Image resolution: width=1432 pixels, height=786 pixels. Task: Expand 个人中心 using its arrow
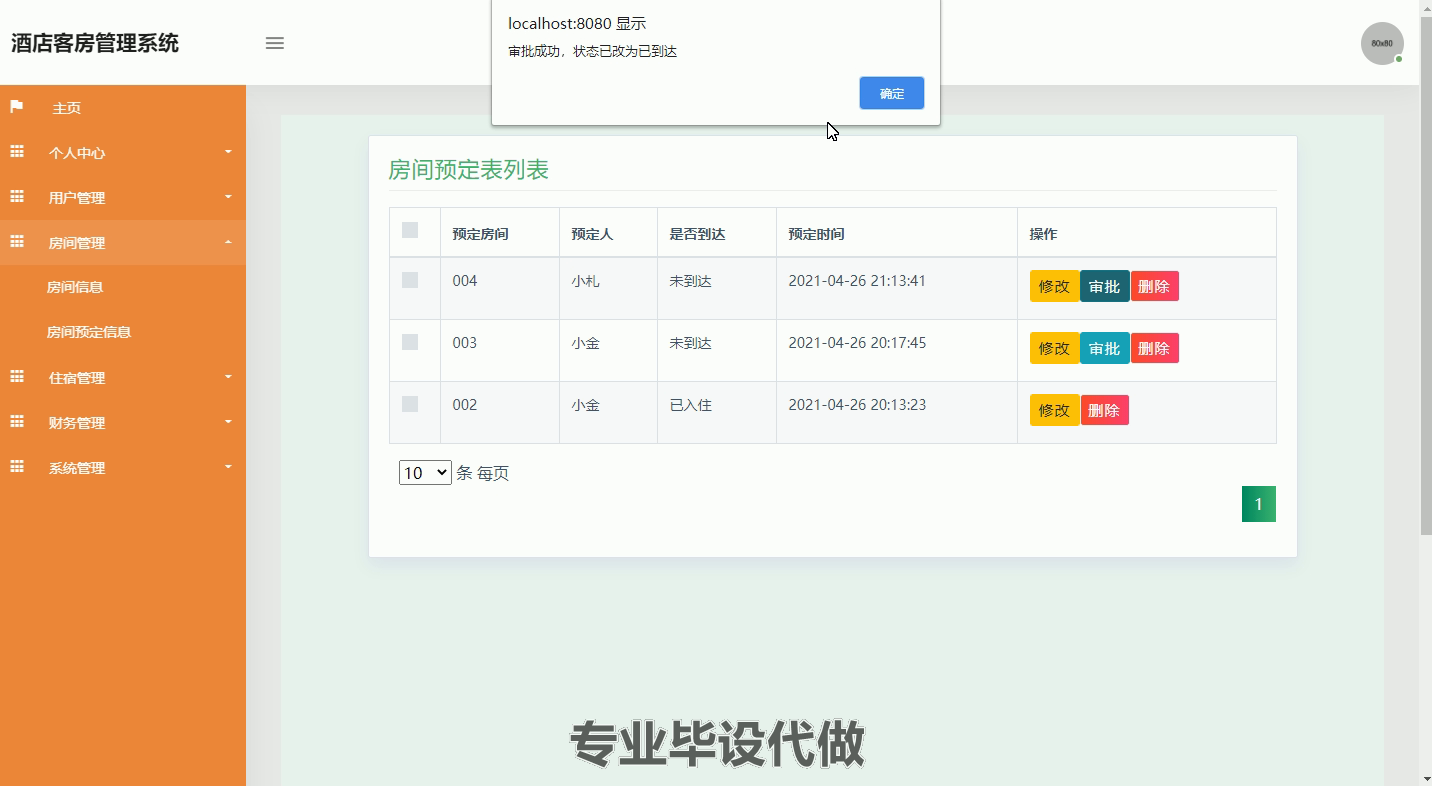tap(228, 152)
